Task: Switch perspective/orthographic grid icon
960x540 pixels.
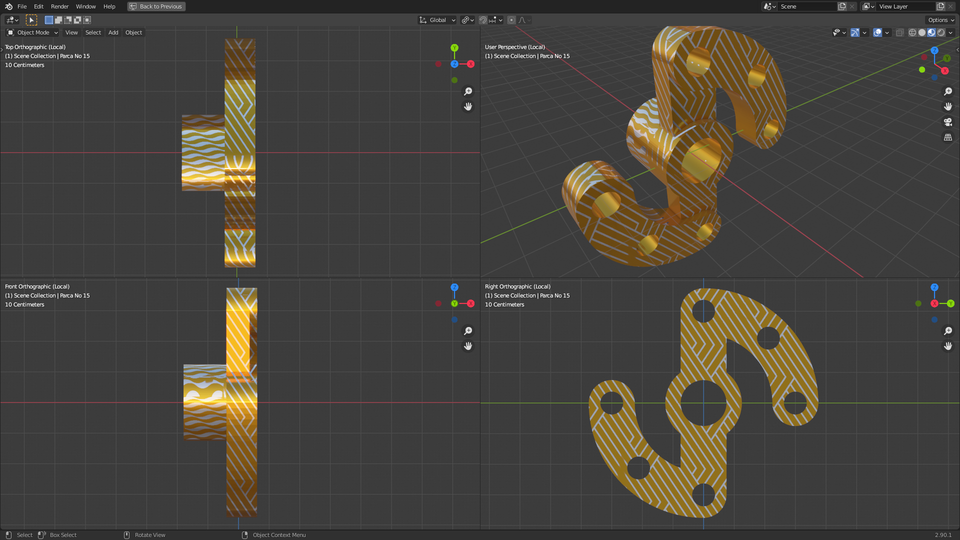Action: pos(948,137)
